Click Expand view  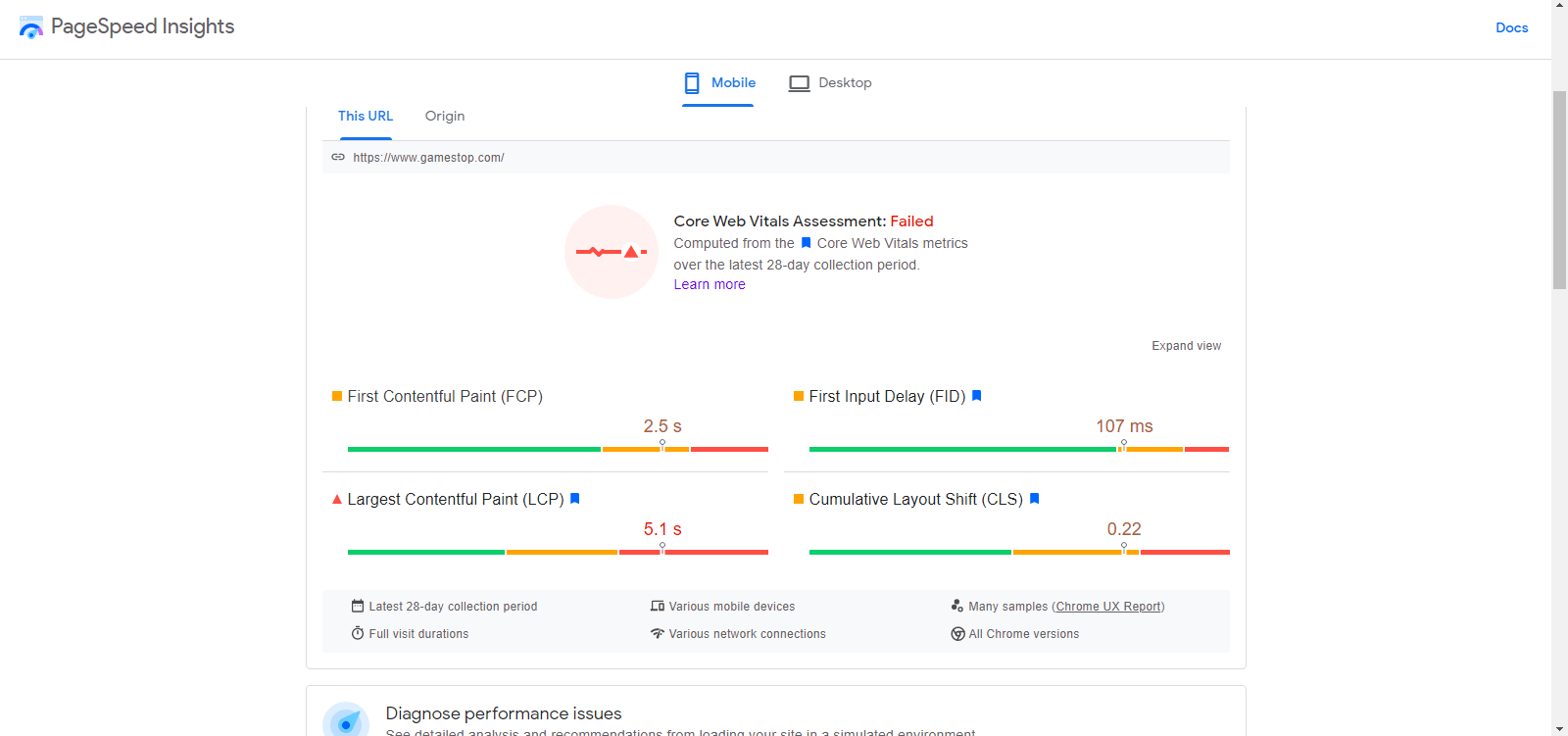point(1186,346)
